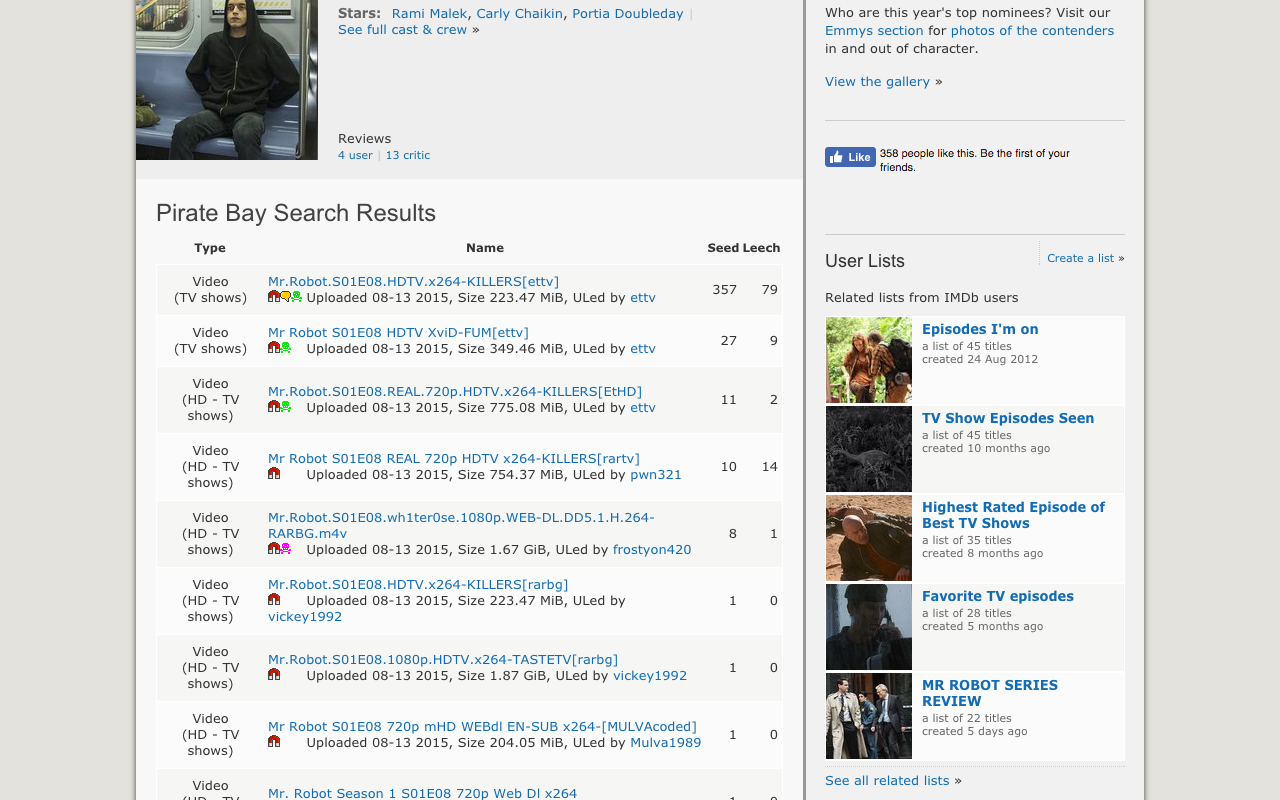Viewport: 1280px width, 800px height.
Task: Click the Name column header
Action: 485,248
